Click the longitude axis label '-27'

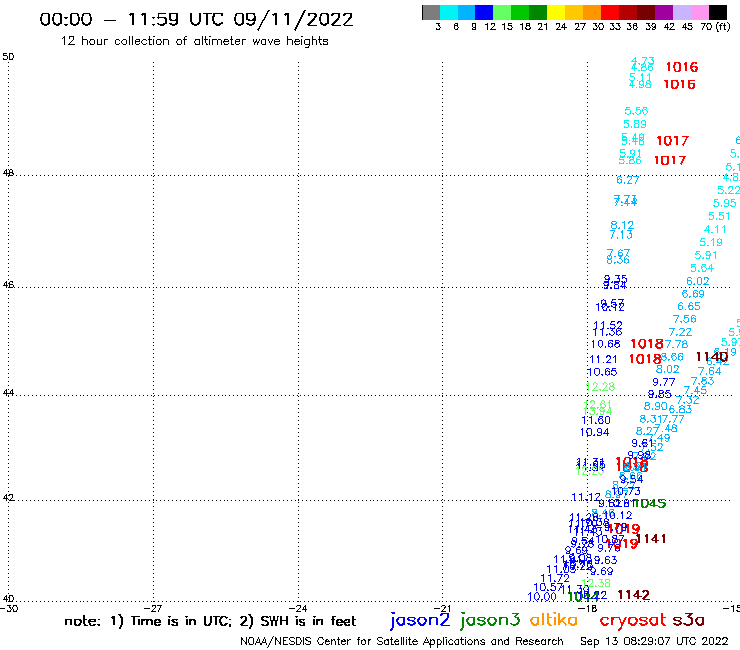click(153, 608)
